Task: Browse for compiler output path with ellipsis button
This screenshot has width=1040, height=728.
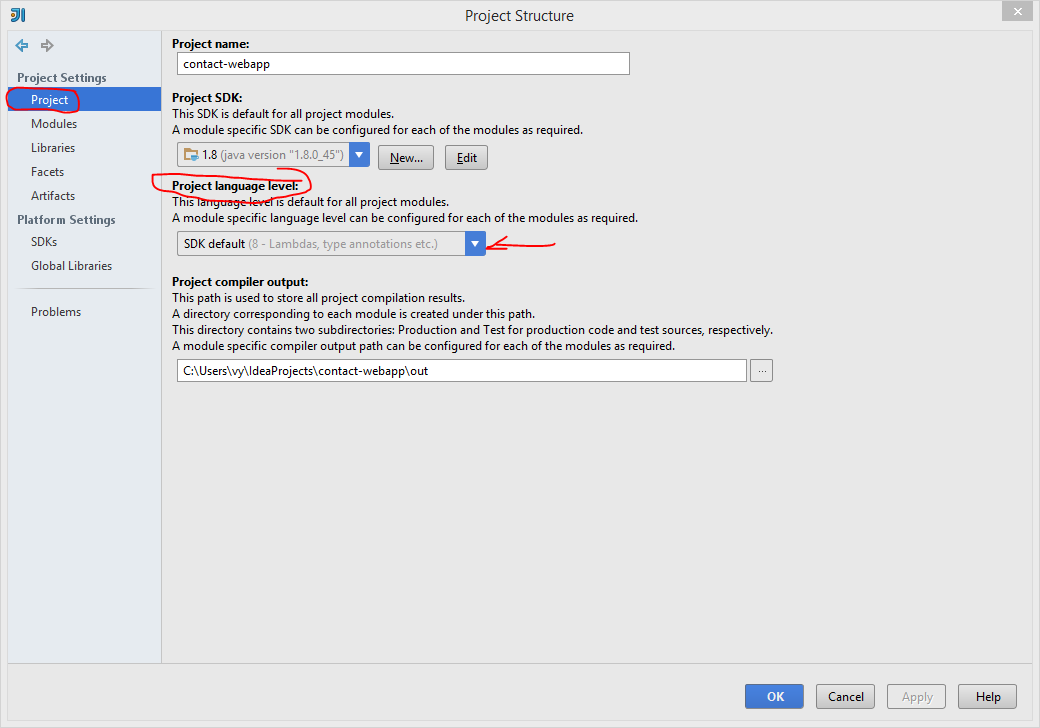Action: tap(761, 371)
